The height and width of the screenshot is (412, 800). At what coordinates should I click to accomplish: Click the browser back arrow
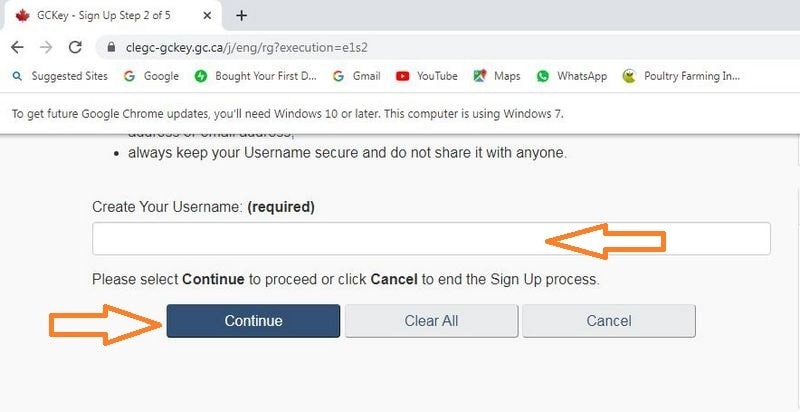[x=17, y=47]
